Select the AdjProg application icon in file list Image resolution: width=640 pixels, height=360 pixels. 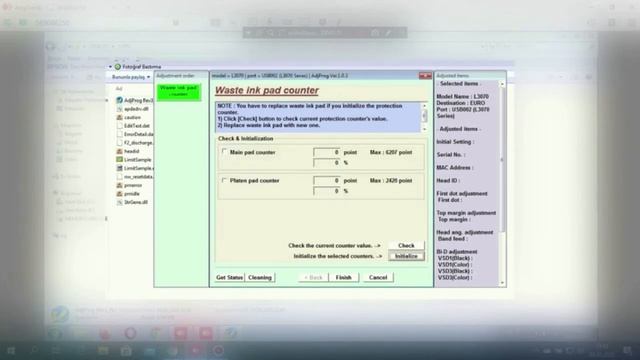119,100
